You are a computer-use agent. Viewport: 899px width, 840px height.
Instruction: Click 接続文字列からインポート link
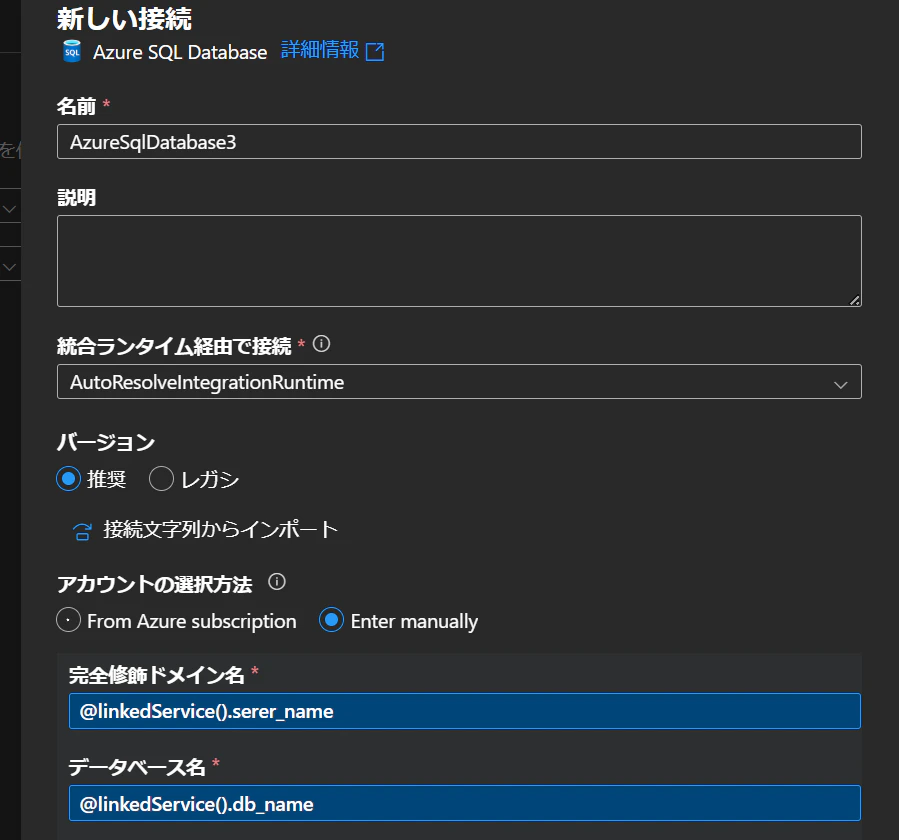click(x=221, y=530)
